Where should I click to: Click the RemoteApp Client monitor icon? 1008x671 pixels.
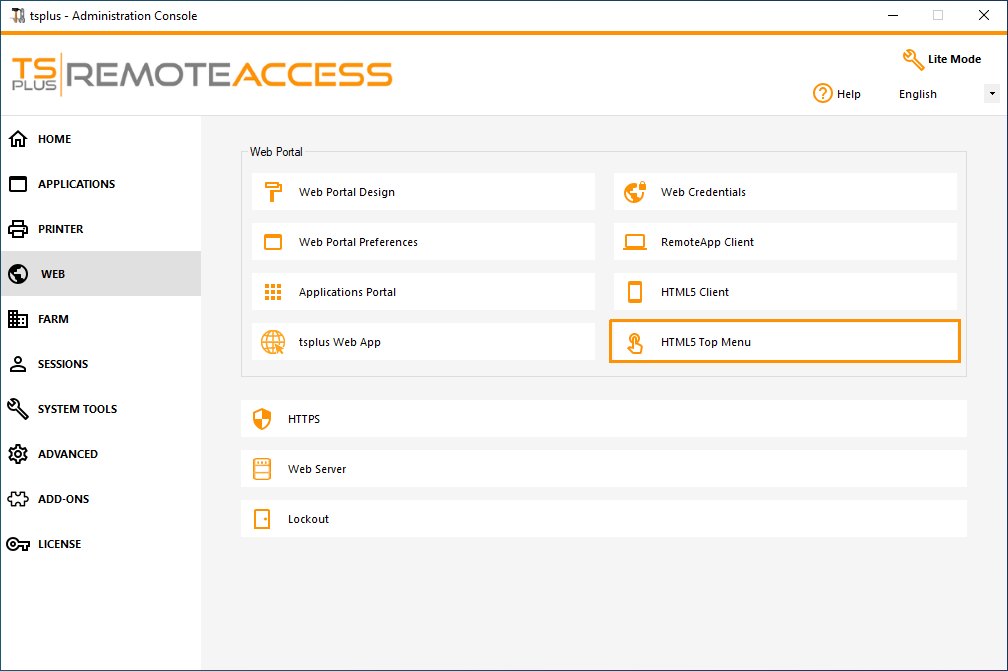pyautogui.click(x=635, y=241)
